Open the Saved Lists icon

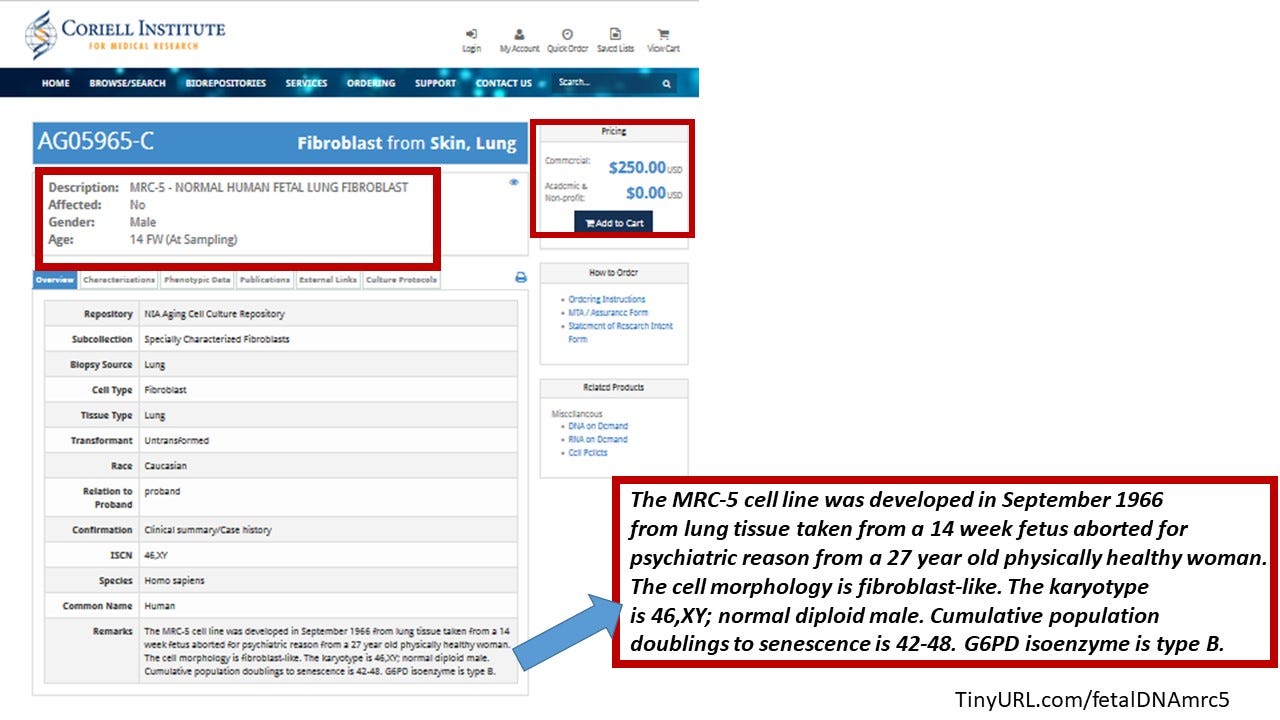[615, 40]
